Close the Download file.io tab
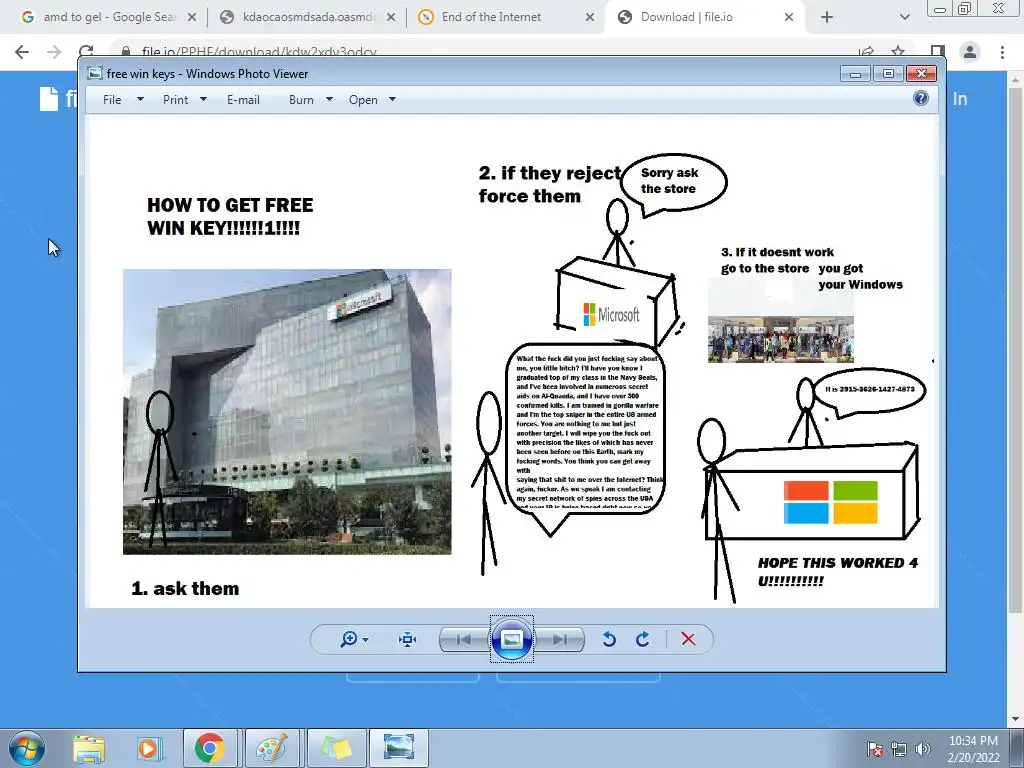The width and height of the screenshot is (1024, 768). click(789, 18)
